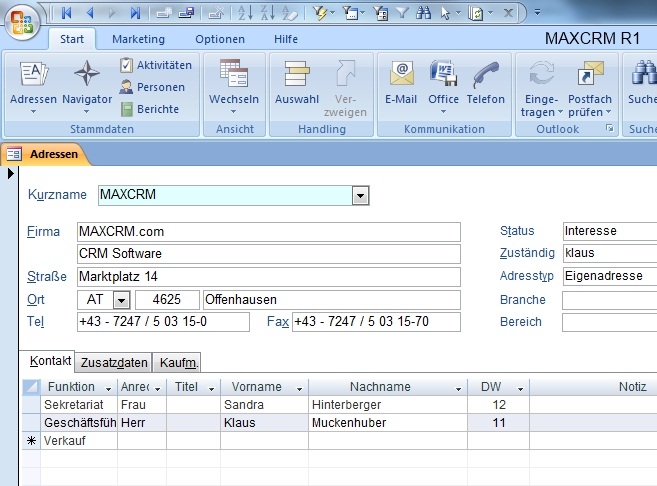Open the Adressen ribbon icon
The image size is (657, 486).
coord(33,75)
